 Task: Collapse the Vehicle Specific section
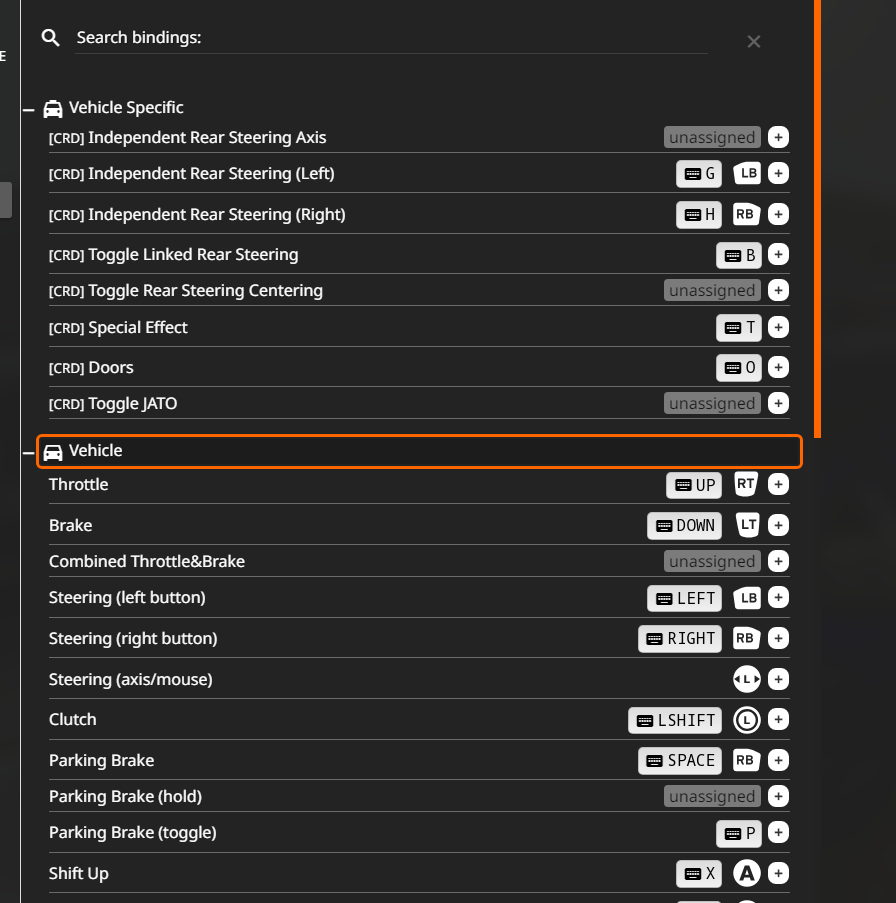coord(29,109)
